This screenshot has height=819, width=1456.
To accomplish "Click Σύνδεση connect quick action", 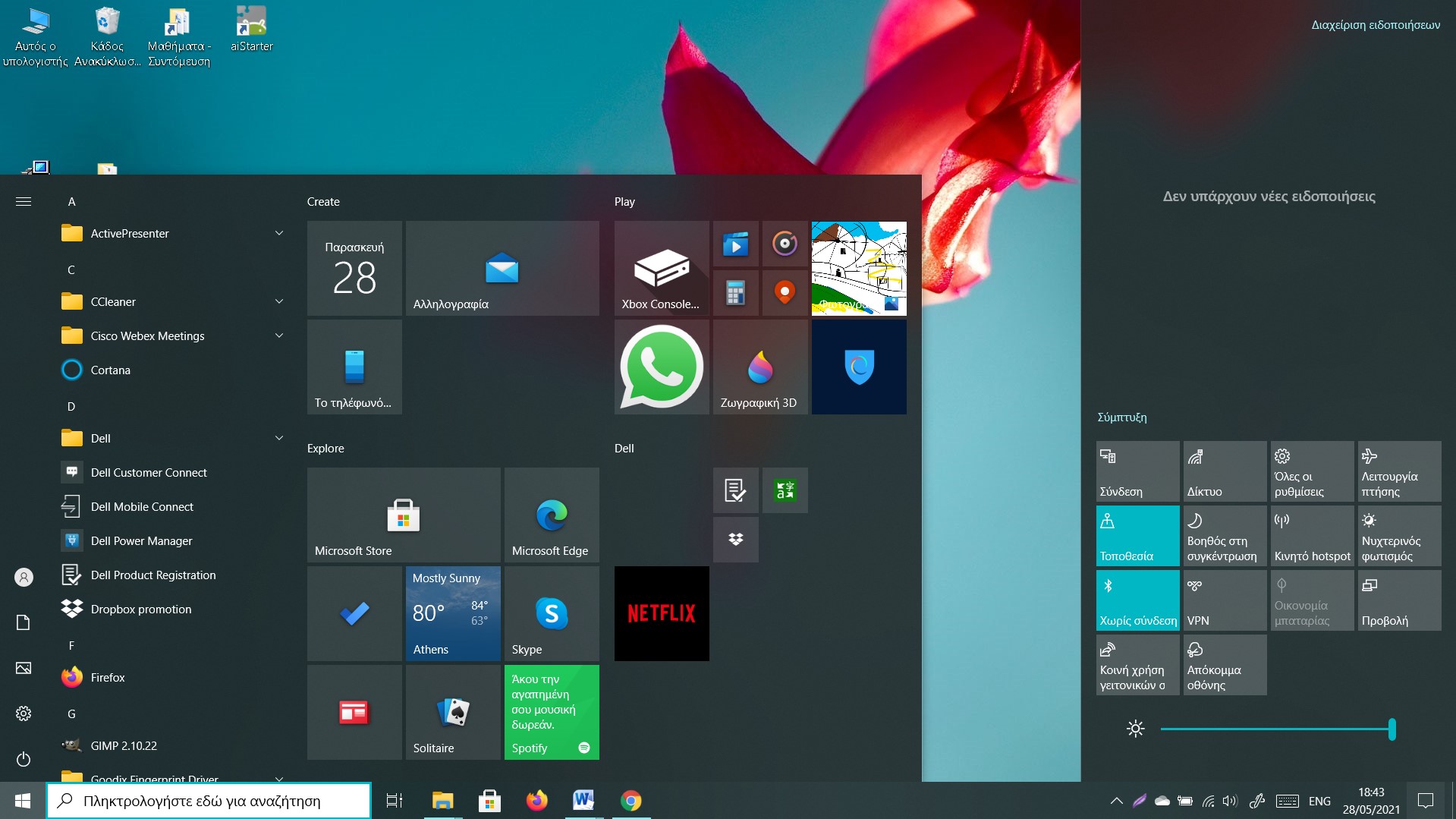I will [1137, 471].
